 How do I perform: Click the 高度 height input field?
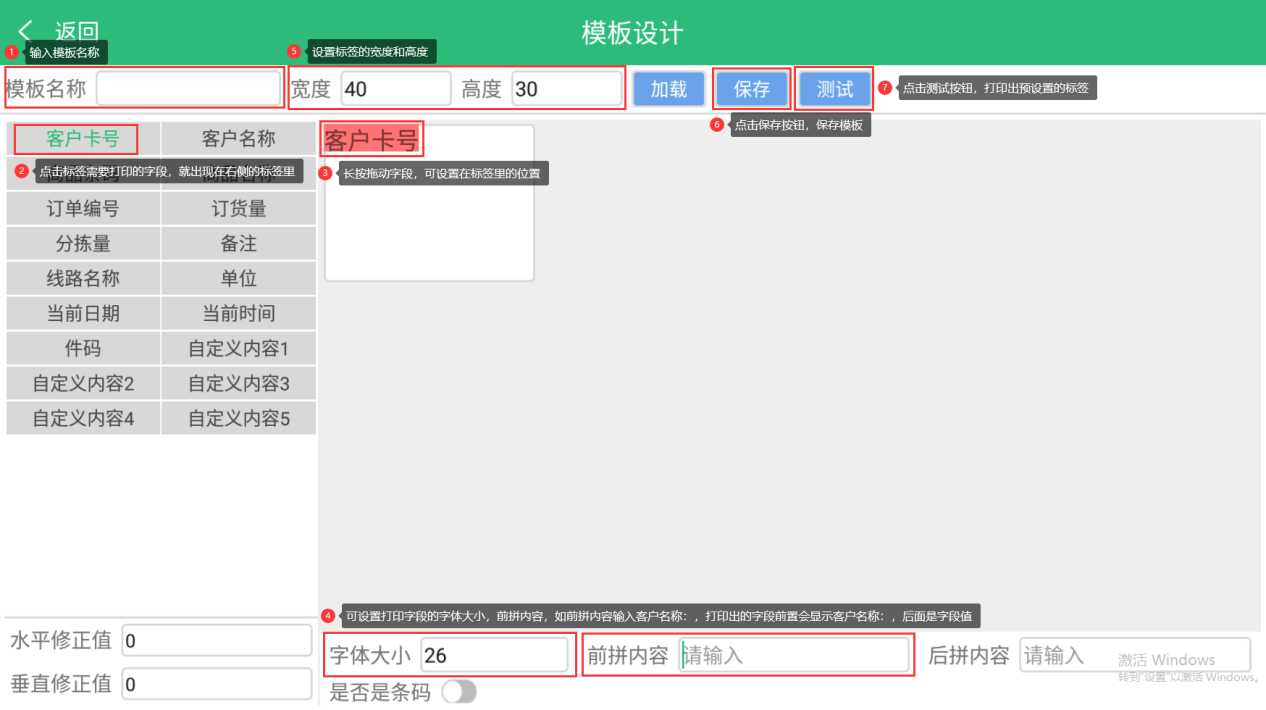point(566,89)
